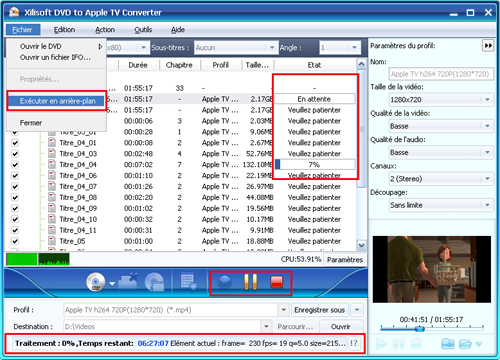Expand the profile panel double-arrow button
500x360 pixels.
coord(488,45)
